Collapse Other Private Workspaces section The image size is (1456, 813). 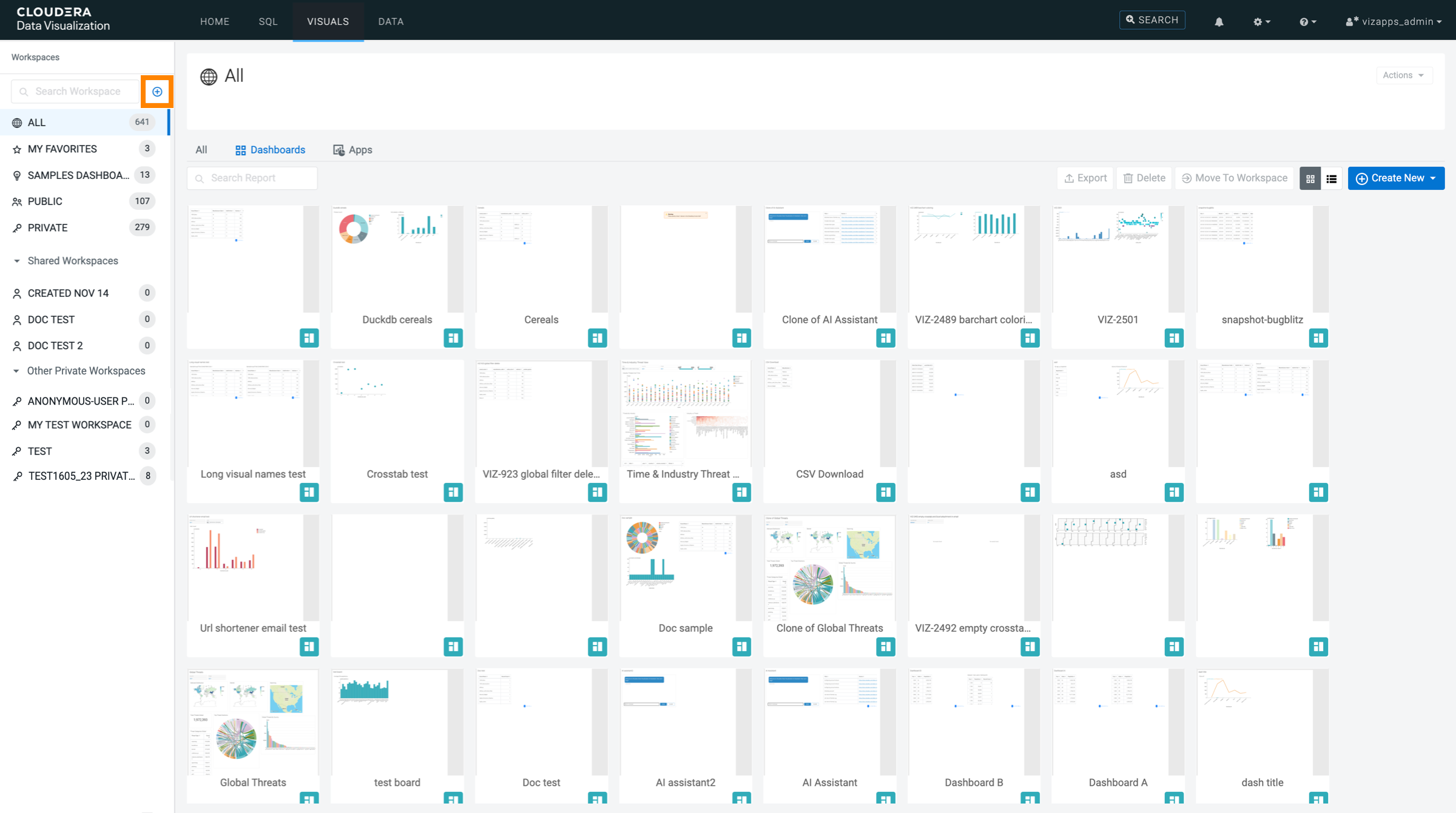(x=16, y=371)
